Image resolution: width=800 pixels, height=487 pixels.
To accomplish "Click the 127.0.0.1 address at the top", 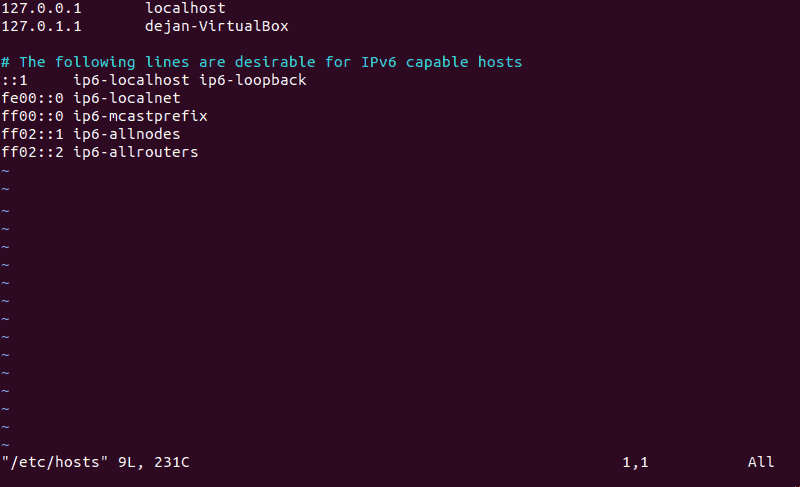I will (40, 8).
